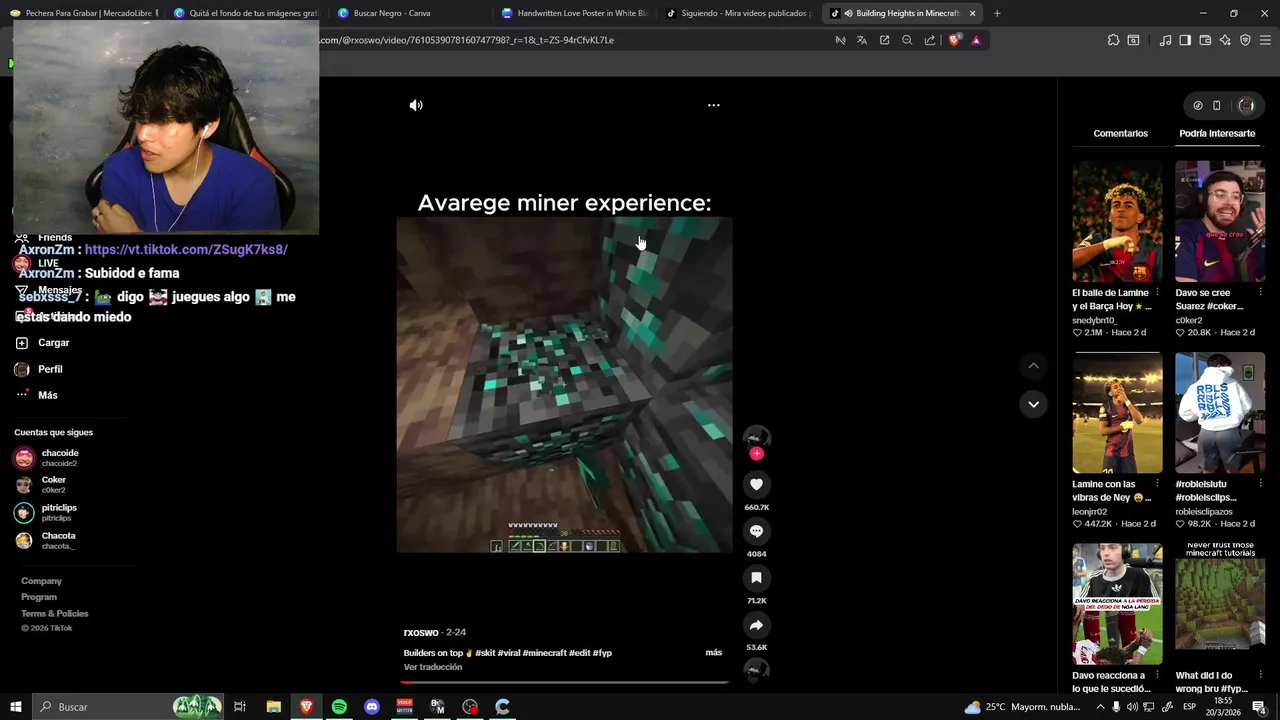Follow rxoswo with the red plus button
Viewport: 1280px width, 720px height.
tap(757, 454)
